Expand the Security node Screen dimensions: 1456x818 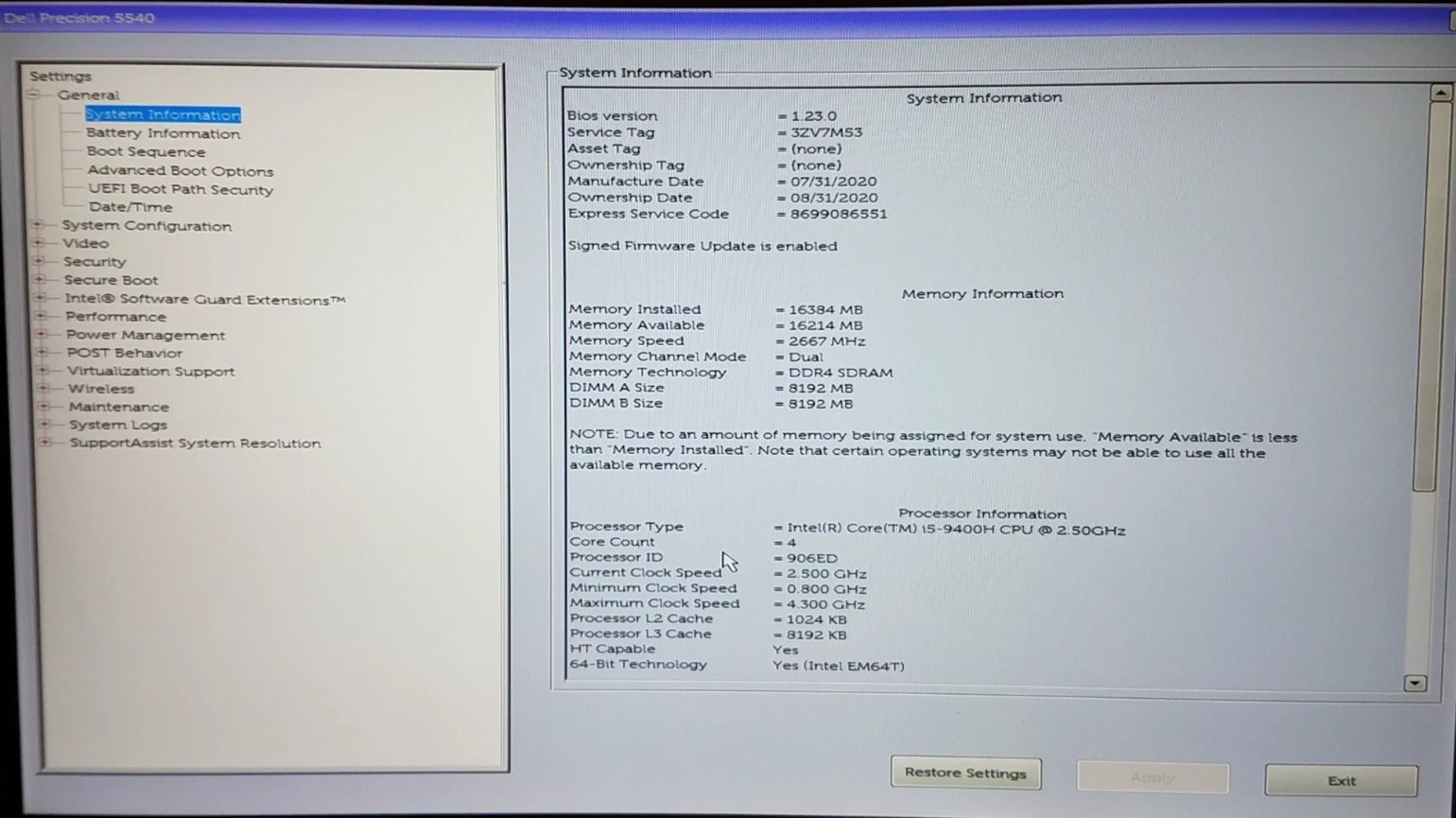[x=39, y=261]
